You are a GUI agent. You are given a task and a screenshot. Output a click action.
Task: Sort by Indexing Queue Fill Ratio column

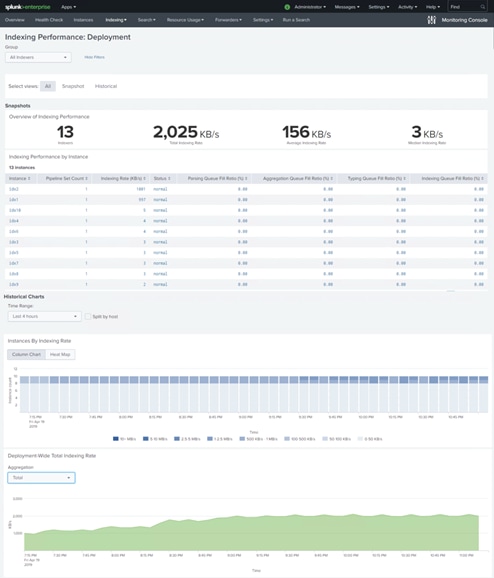(452, 178)
